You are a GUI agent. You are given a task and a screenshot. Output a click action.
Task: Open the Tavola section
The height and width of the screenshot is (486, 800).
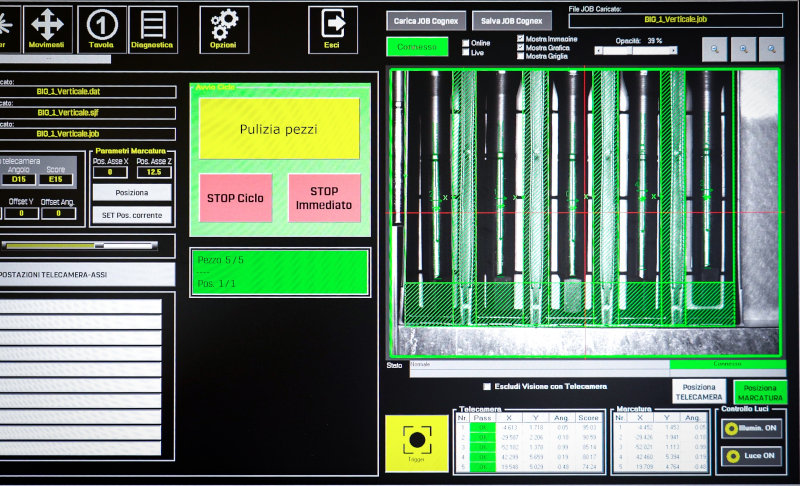102,30
